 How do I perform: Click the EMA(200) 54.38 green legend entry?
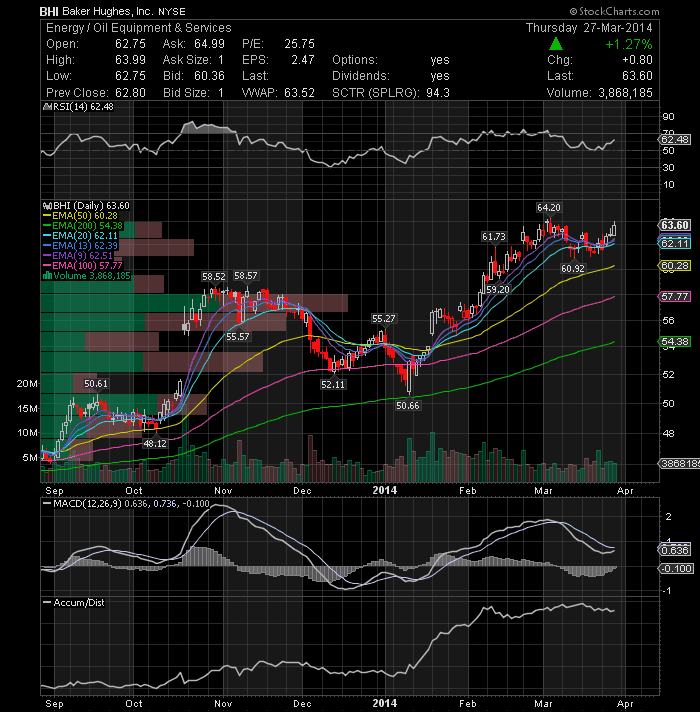pyautogui.click(x=83, y=226)
